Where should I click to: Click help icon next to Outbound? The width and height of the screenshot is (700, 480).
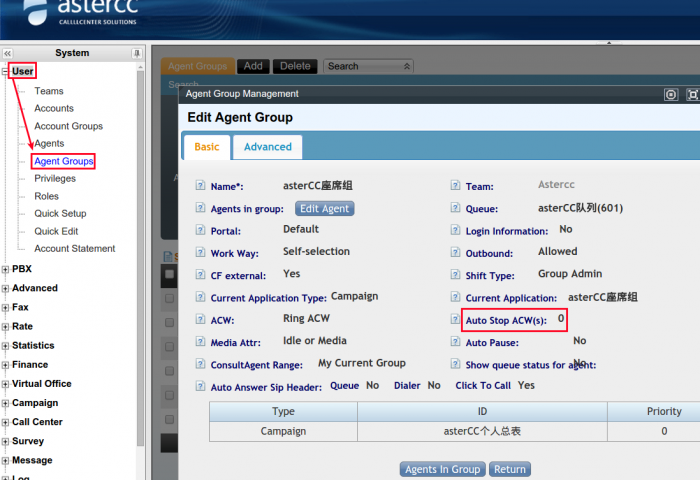[x=455, y=254]
